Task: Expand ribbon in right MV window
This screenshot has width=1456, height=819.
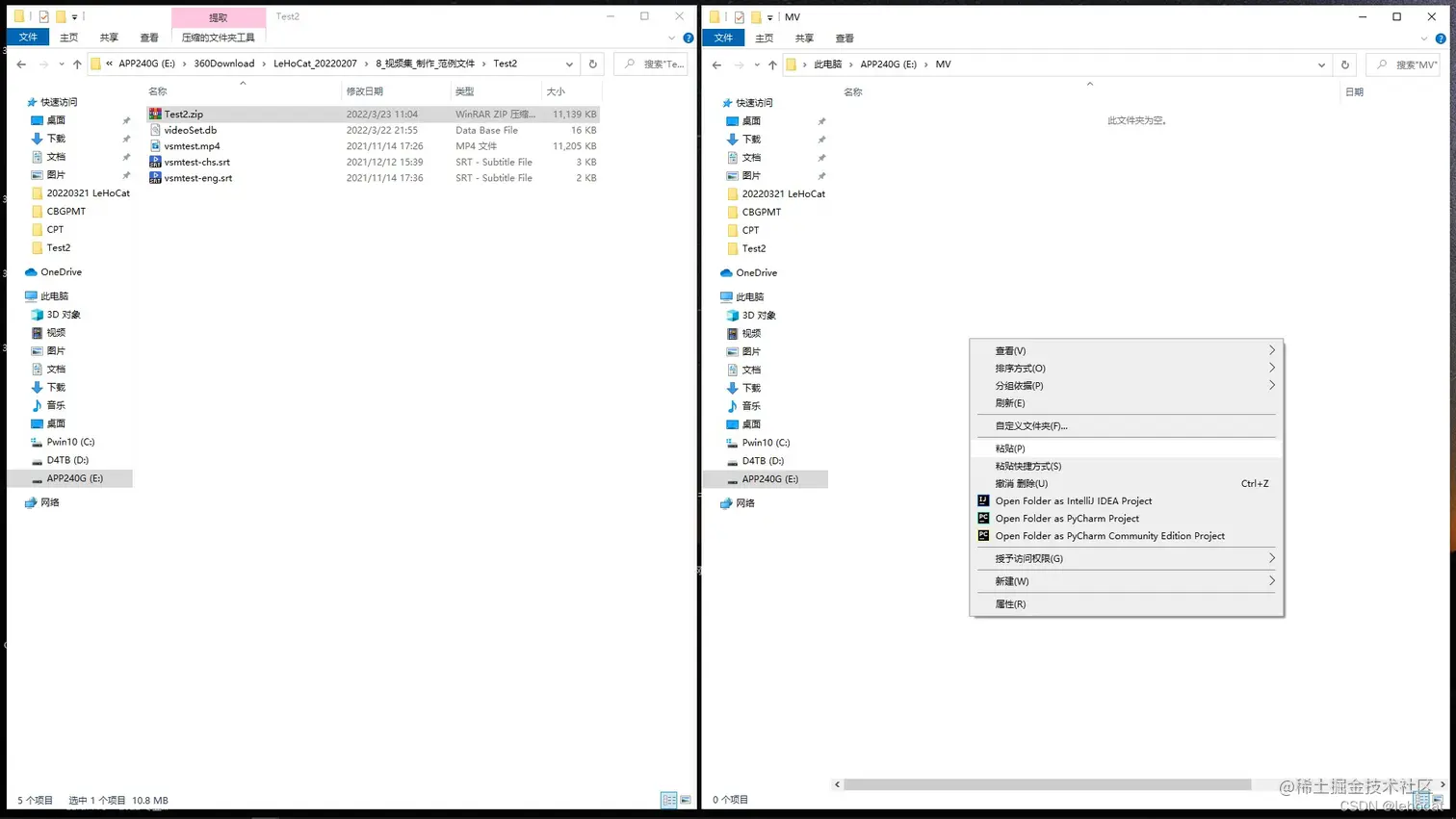Action: pos(1424,38)
